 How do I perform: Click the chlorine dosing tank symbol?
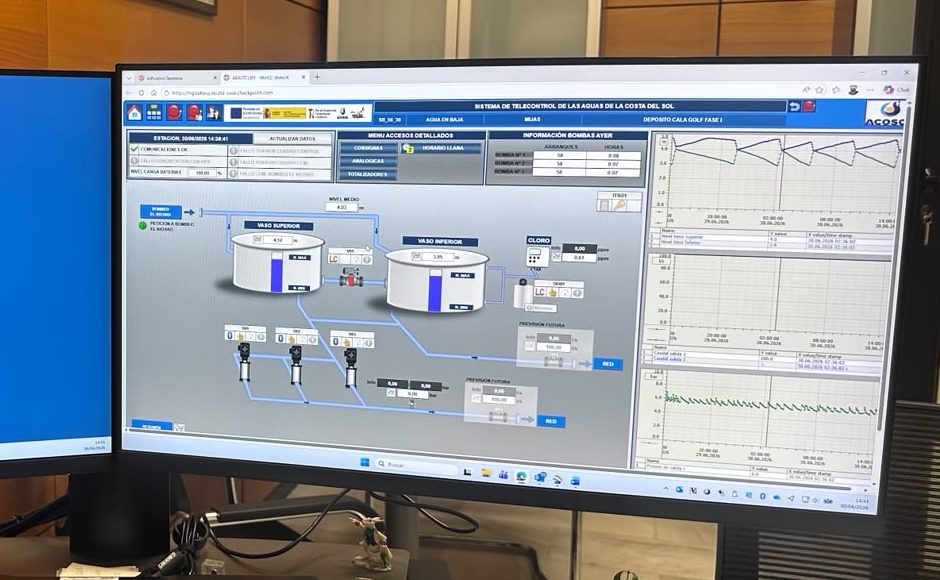pyautogui.click(x=523, y=294)
